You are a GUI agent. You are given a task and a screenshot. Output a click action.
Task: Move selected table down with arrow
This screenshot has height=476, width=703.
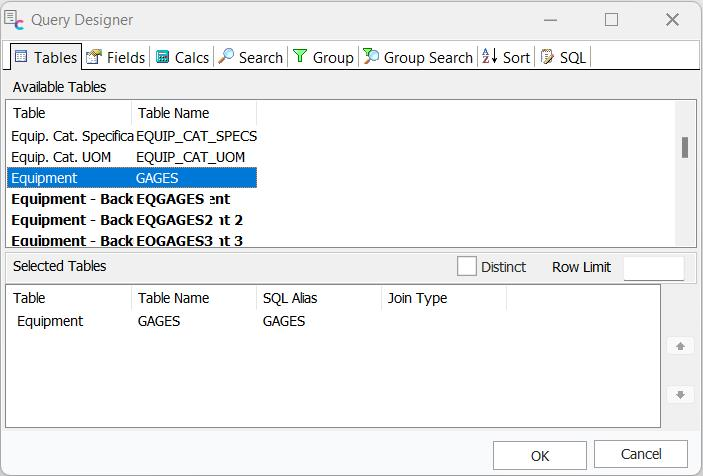click(680, 395)
